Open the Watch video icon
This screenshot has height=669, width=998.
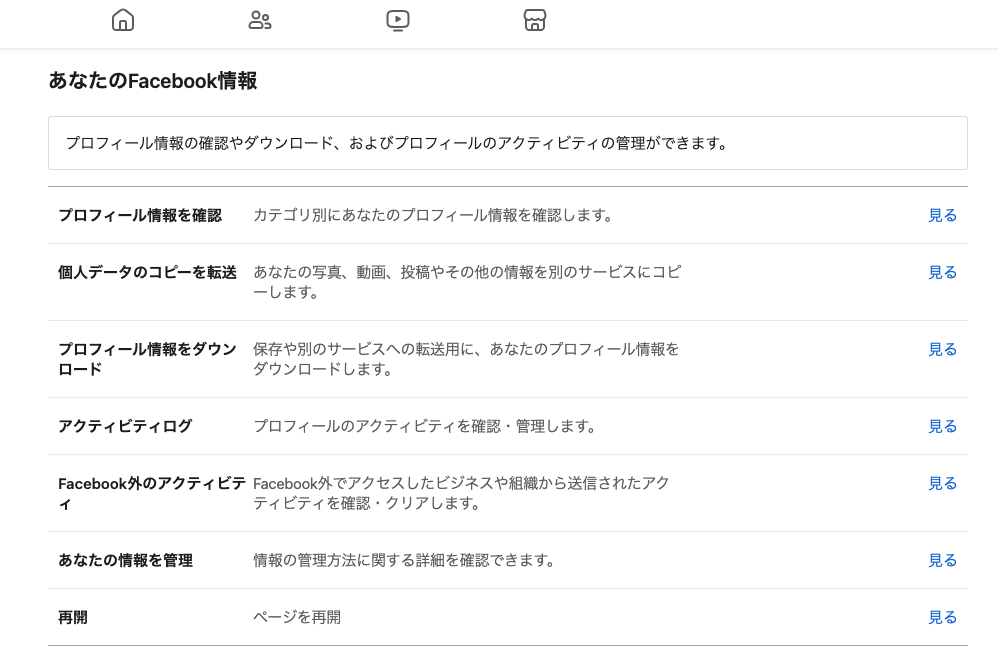[398, 20]
